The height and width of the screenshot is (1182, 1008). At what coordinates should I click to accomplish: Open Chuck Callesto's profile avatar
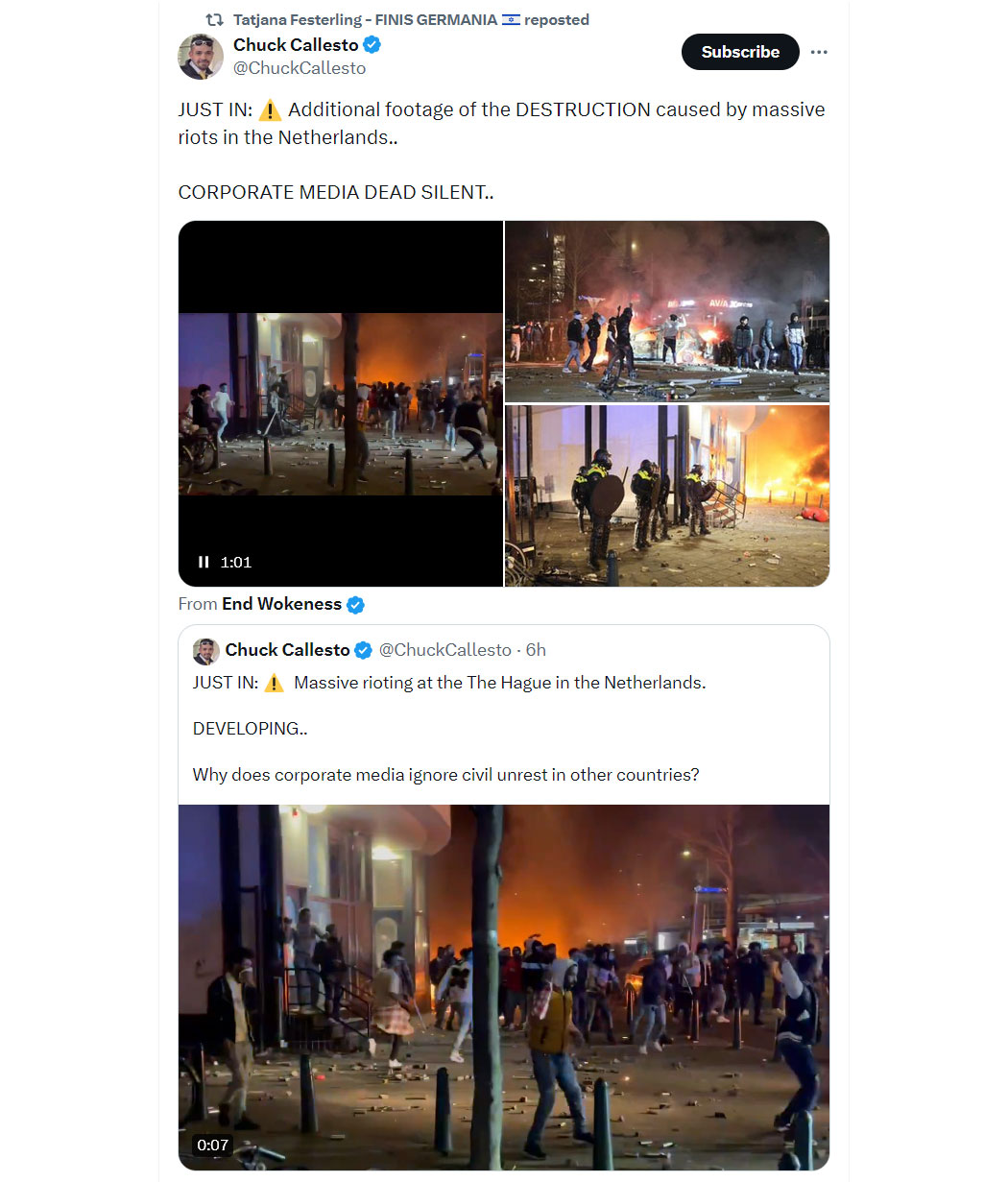click(x=201, y=56)
